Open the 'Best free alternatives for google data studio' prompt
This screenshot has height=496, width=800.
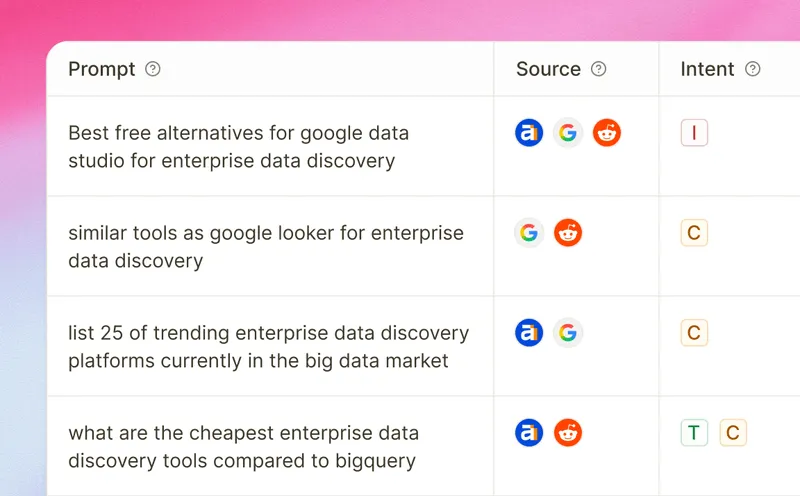pos(238,147)
